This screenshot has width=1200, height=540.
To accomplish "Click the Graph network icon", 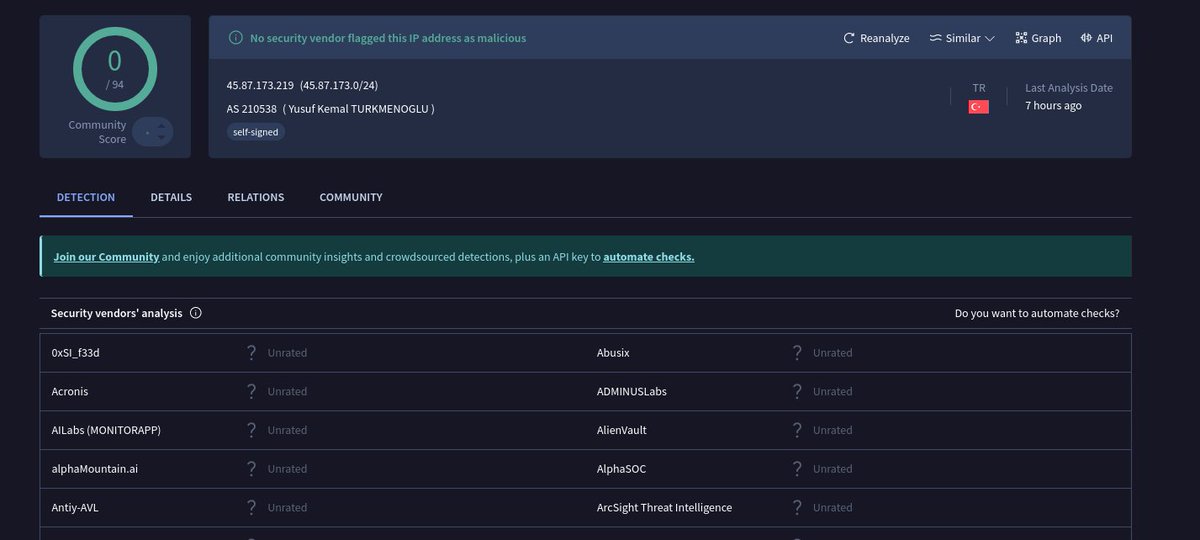I will point(1021,38).
